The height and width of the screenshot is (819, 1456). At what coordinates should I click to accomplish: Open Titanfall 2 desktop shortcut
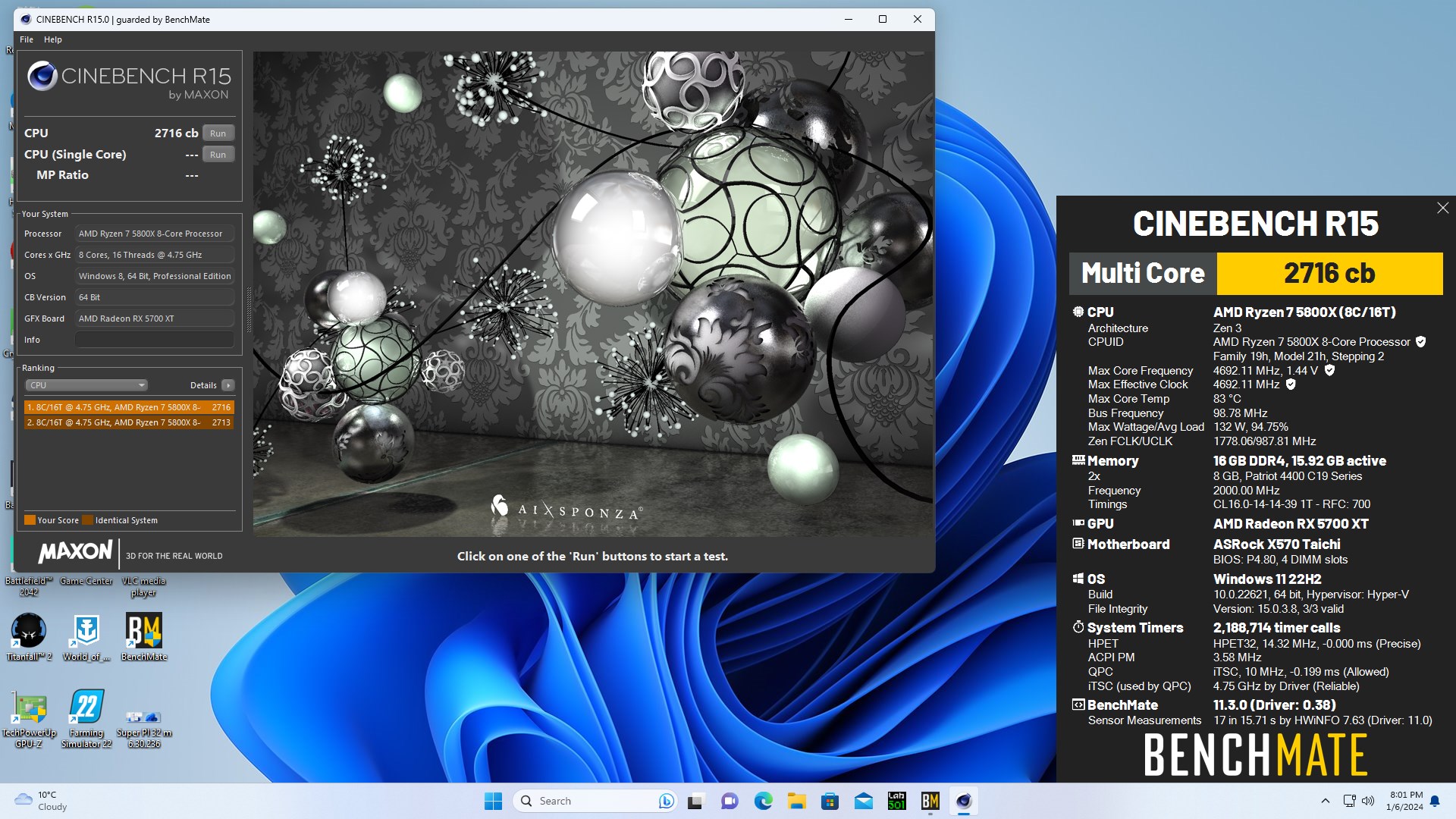pos(29,637)
